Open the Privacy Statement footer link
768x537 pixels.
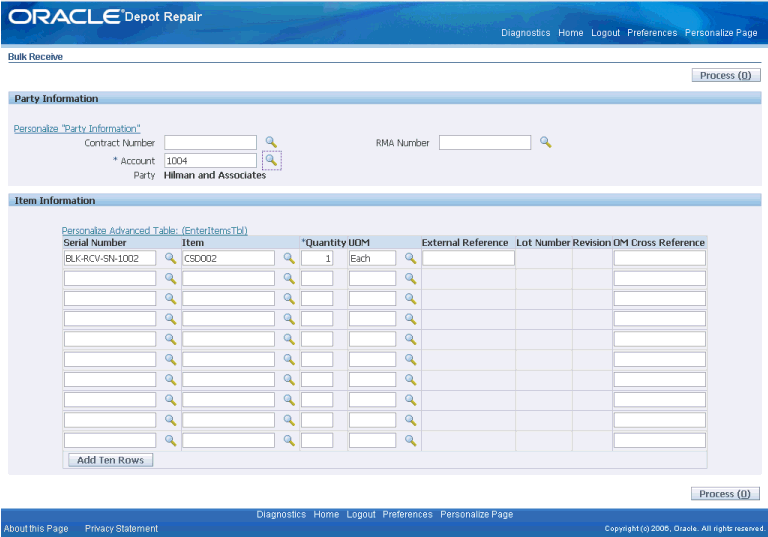[x=121, y=528]
